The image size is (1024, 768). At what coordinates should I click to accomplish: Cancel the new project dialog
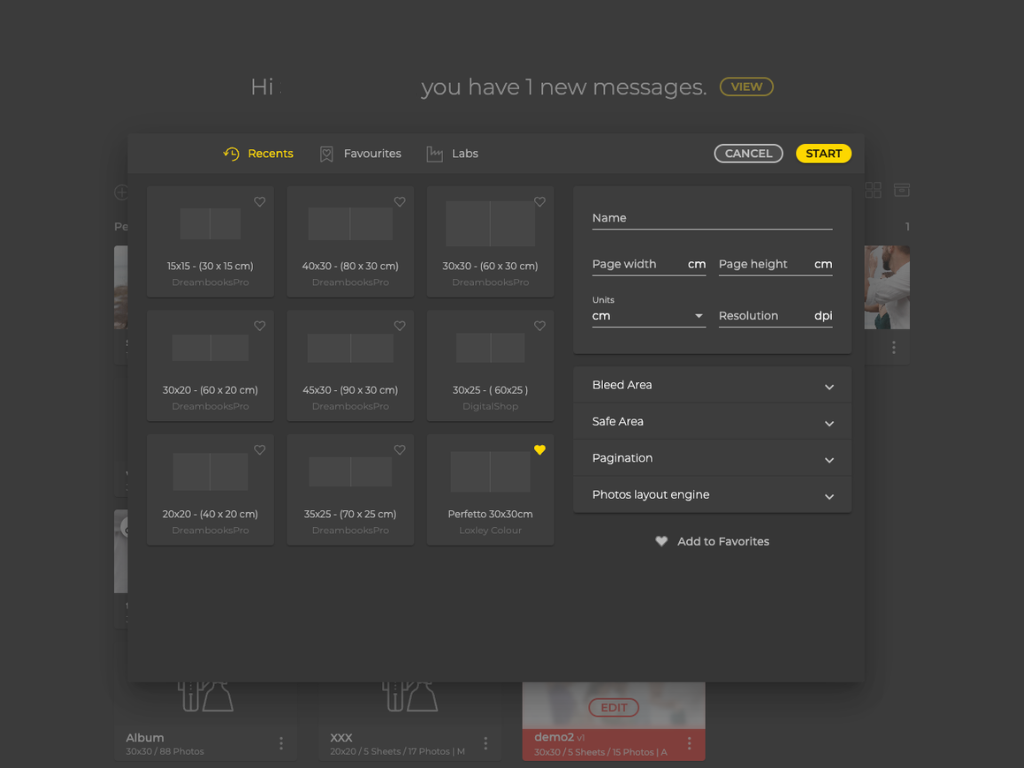point(748,153)
